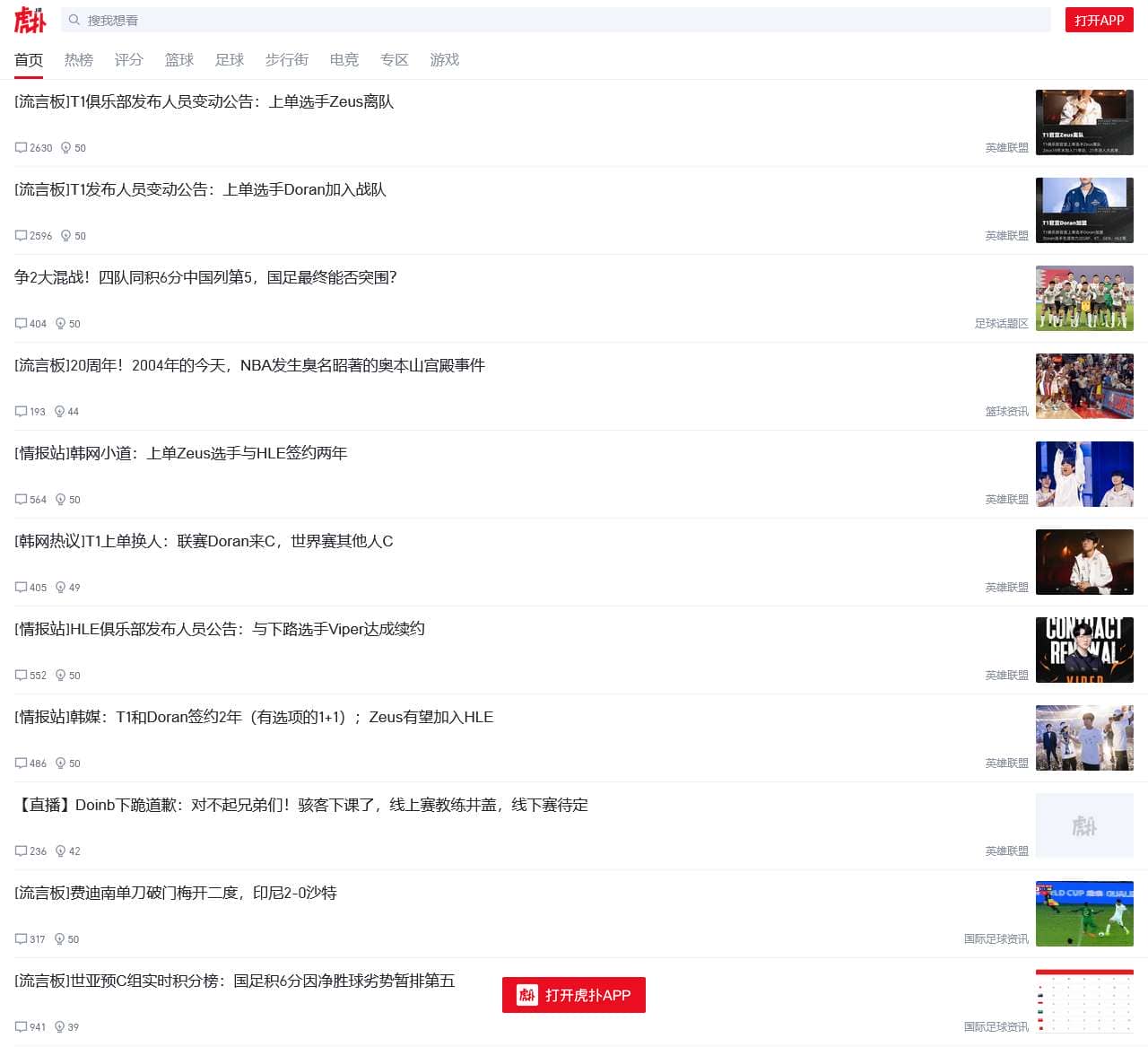Open comments icon on the Zeus离队 post
Image resolution: width=1148 pixels, height=1047 pixels.
point(21,147)
